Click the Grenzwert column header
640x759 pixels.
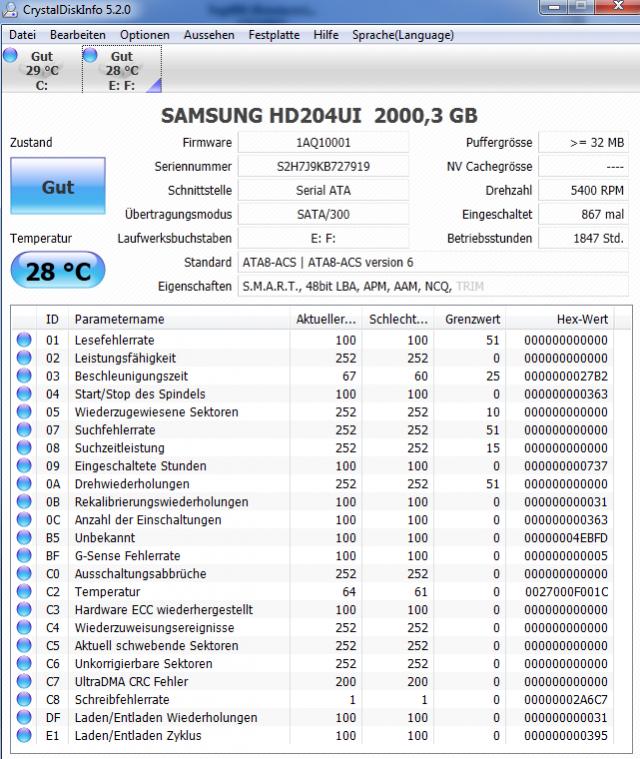470,319
